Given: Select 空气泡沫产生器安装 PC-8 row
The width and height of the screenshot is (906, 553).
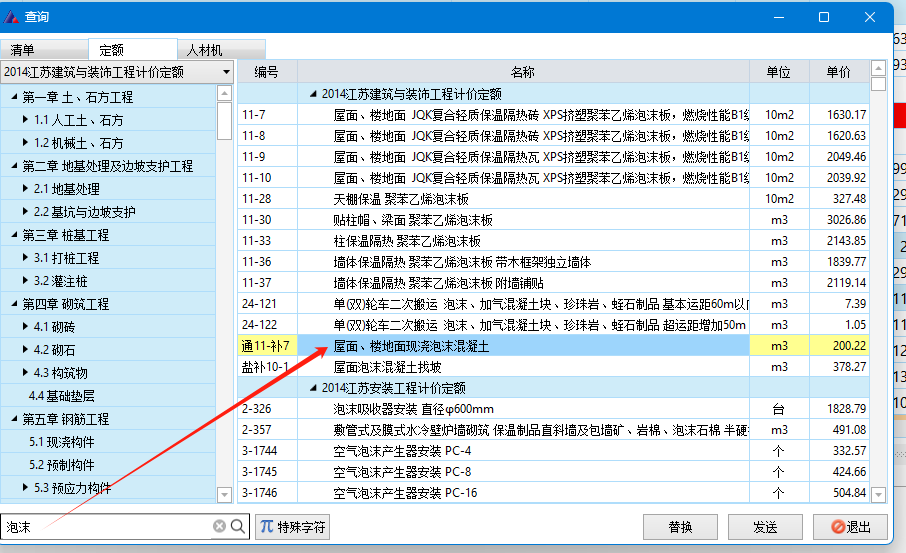Looking at the screenshot, I should click(554, 472).
